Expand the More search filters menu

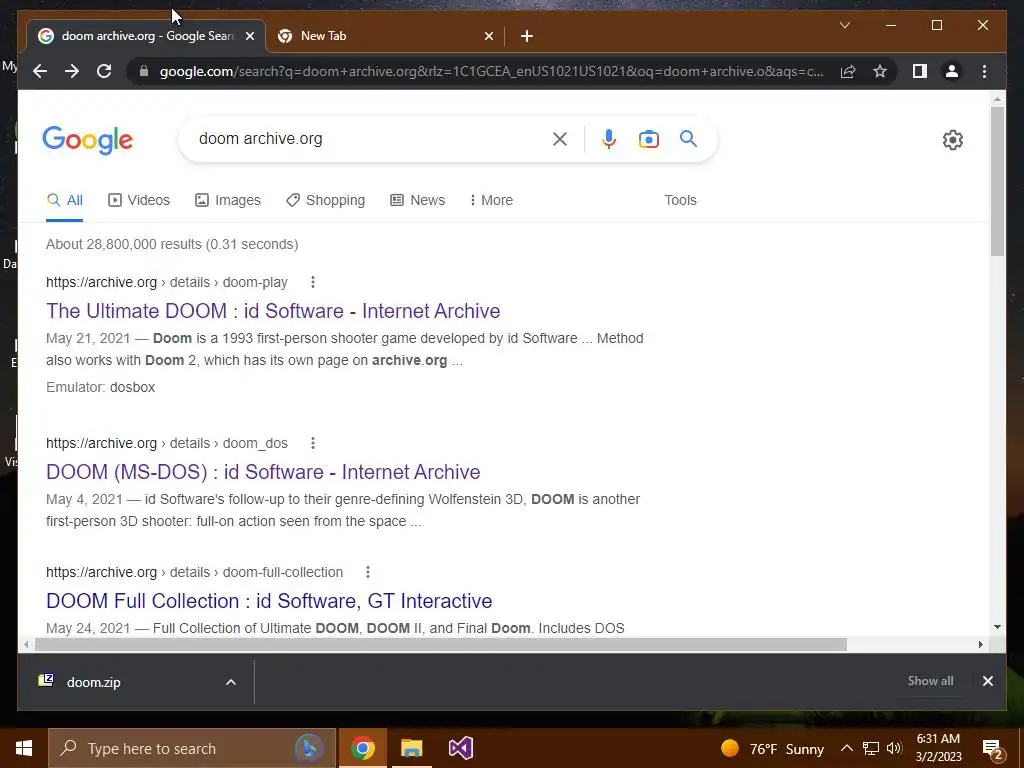point(491,200)
